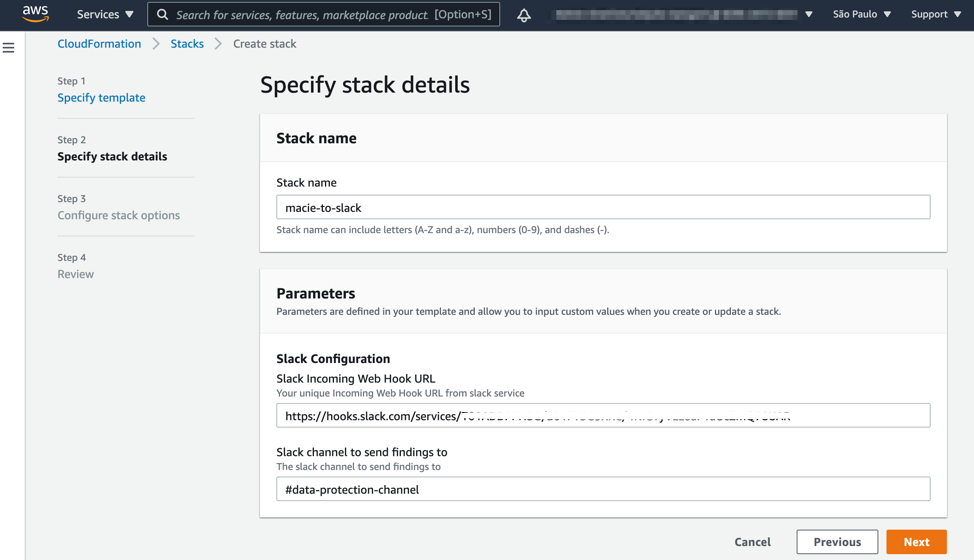
Task: Open the São Paulo region selector
Action: [862, 14]
